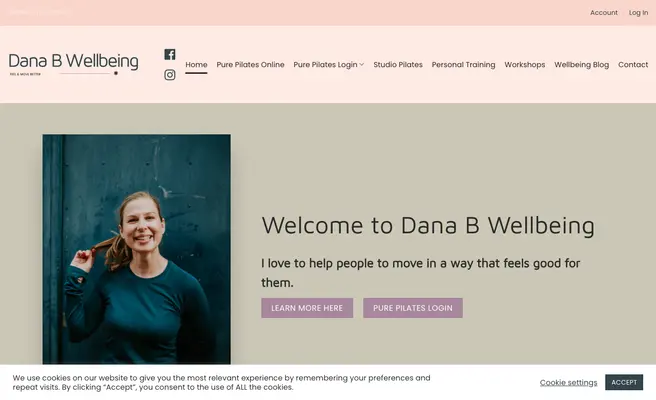This screenshot has height=400, width=656.
Task: Open the Studio Pilates page
Action: (398, 64)
